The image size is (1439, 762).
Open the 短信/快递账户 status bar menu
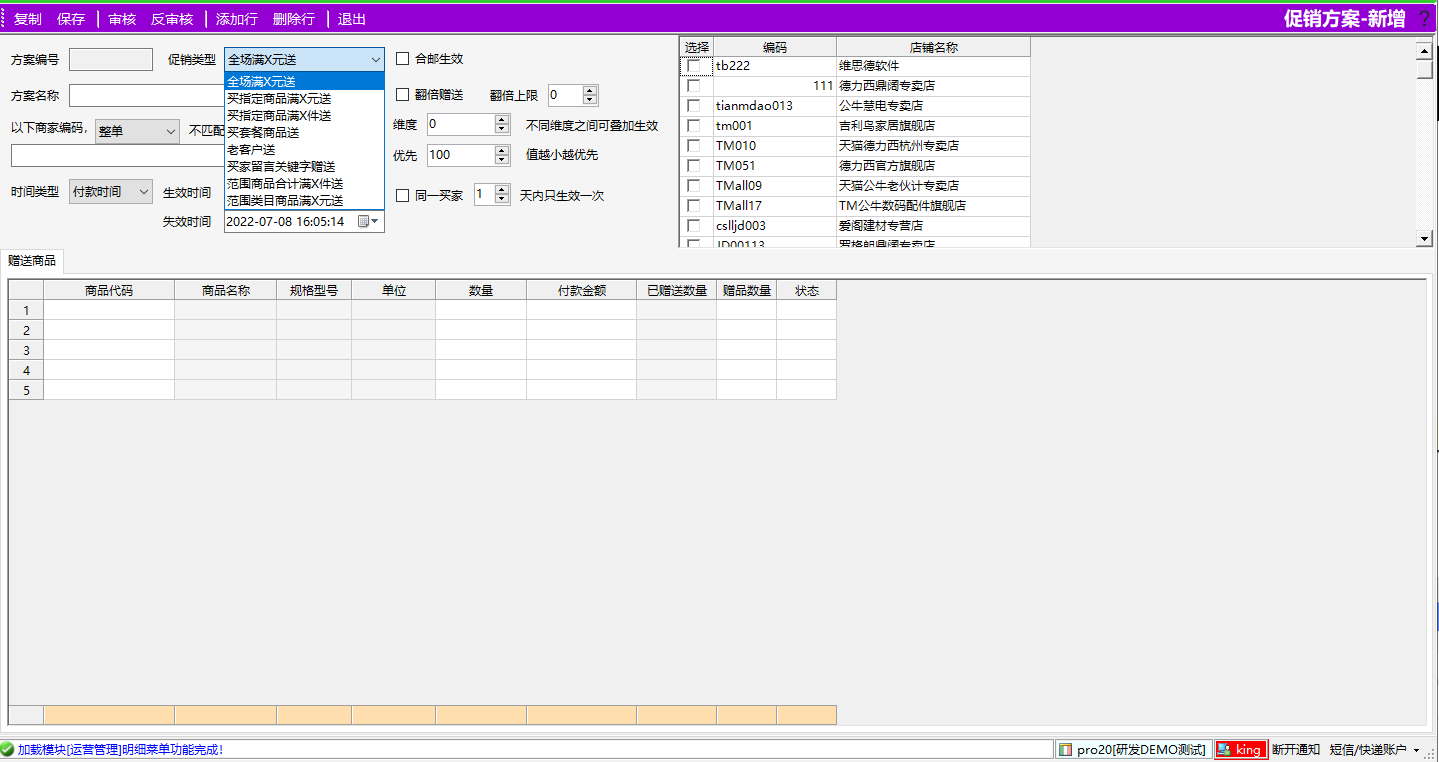click(x=1374, y=750)
